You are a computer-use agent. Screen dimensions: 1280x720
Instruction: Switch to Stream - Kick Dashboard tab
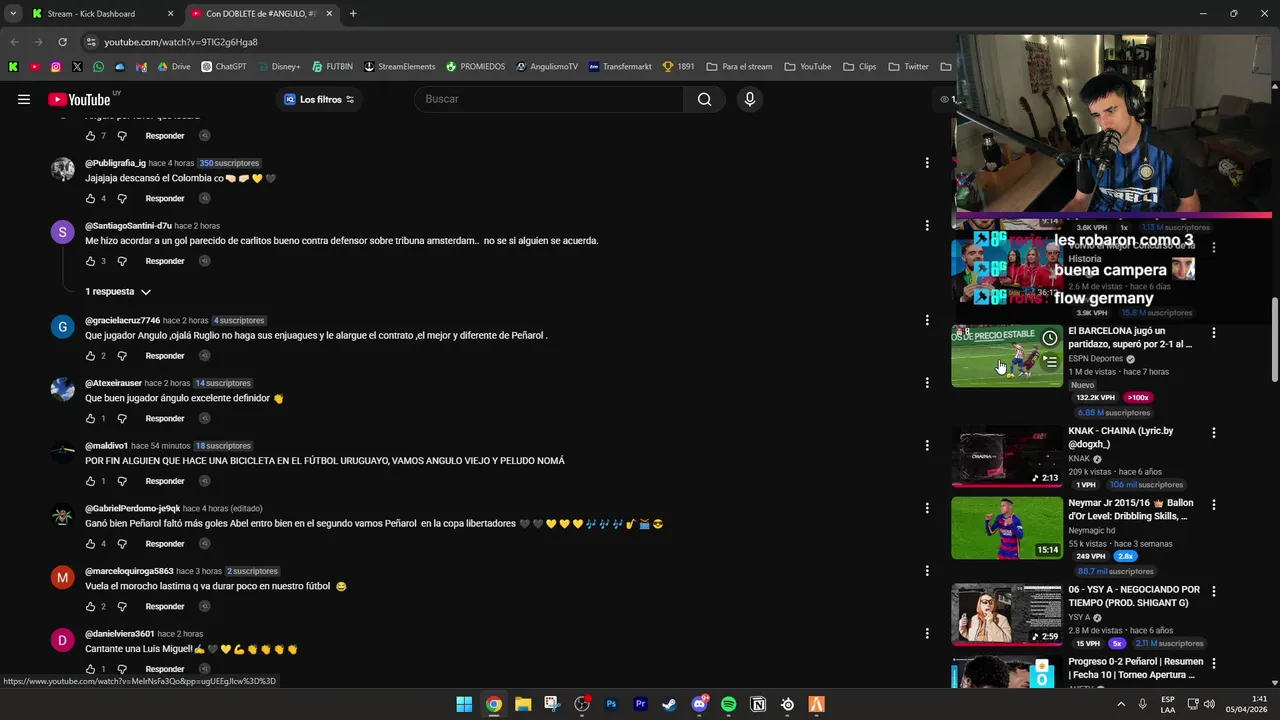[x=100, y=14]
